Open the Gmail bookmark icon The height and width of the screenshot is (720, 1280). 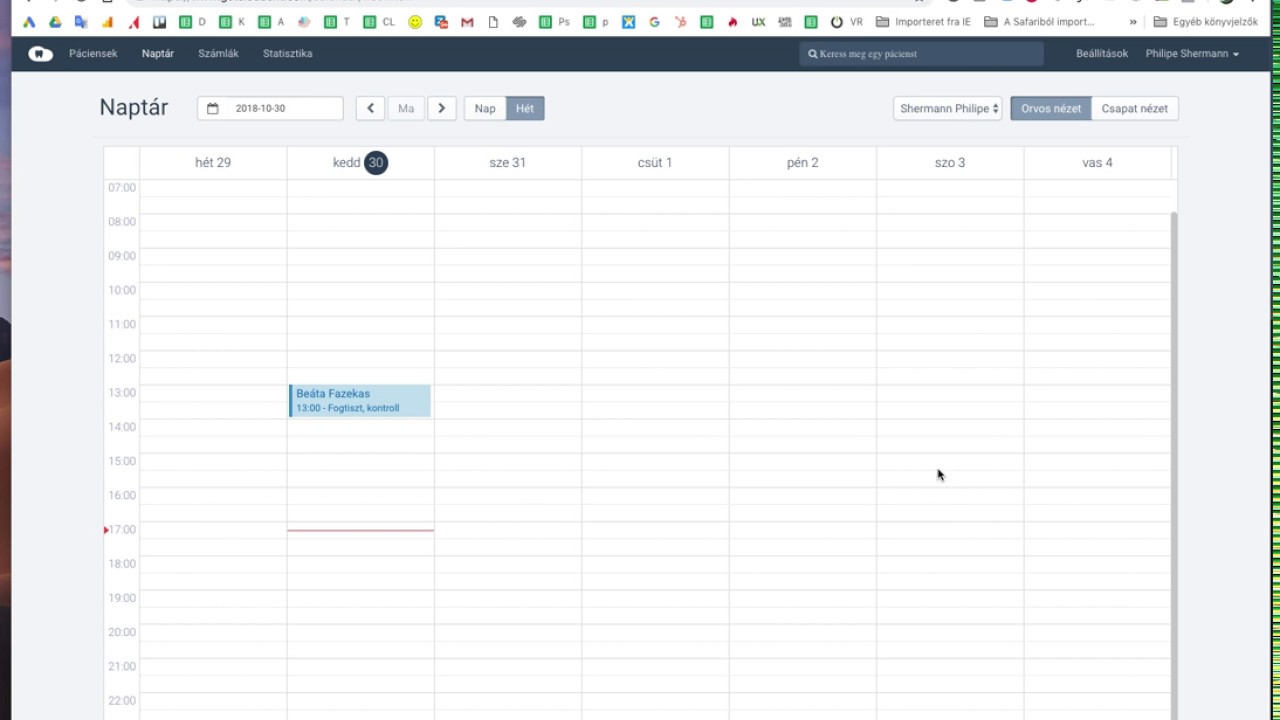coord(467,22)
